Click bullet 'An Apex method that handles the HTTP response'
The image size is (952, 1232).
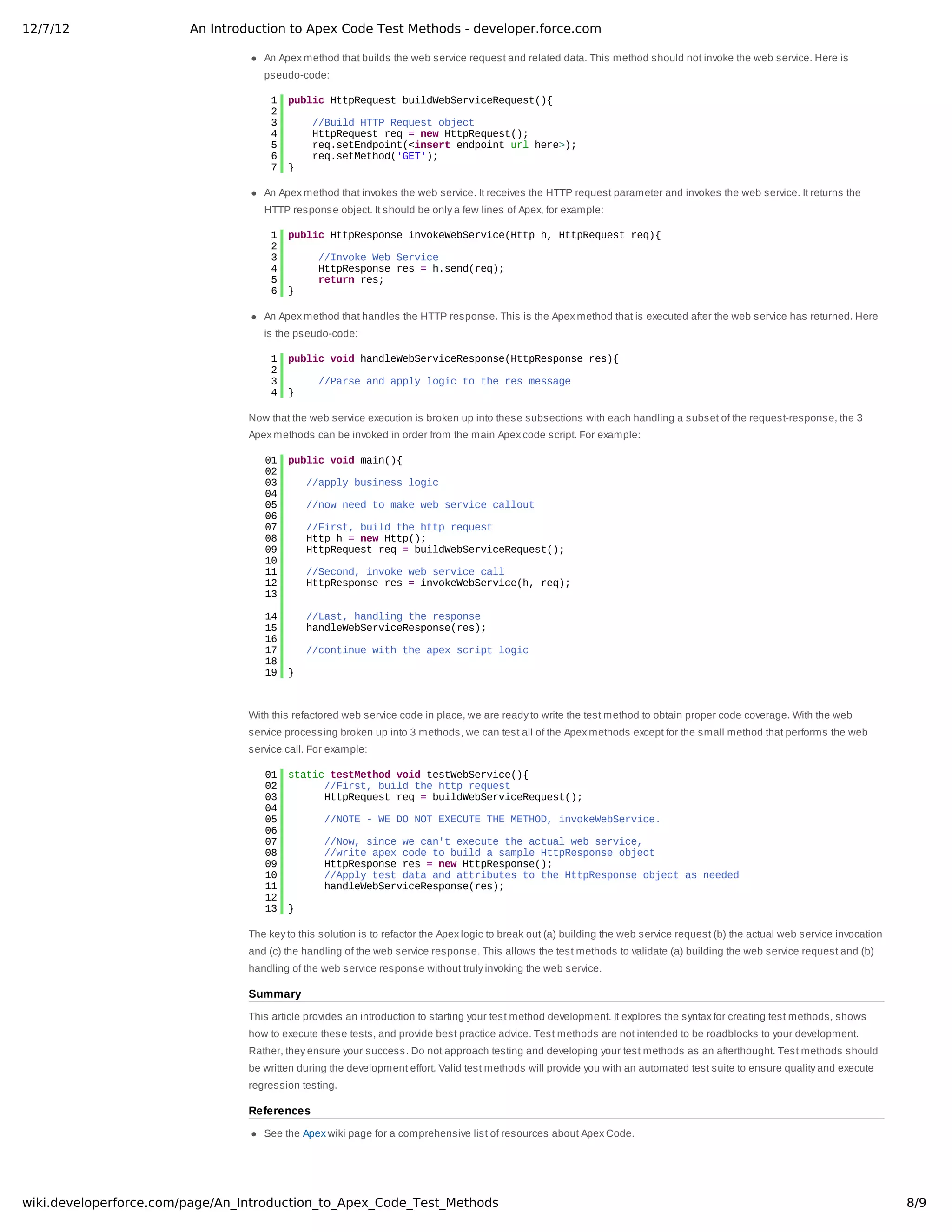571,325
